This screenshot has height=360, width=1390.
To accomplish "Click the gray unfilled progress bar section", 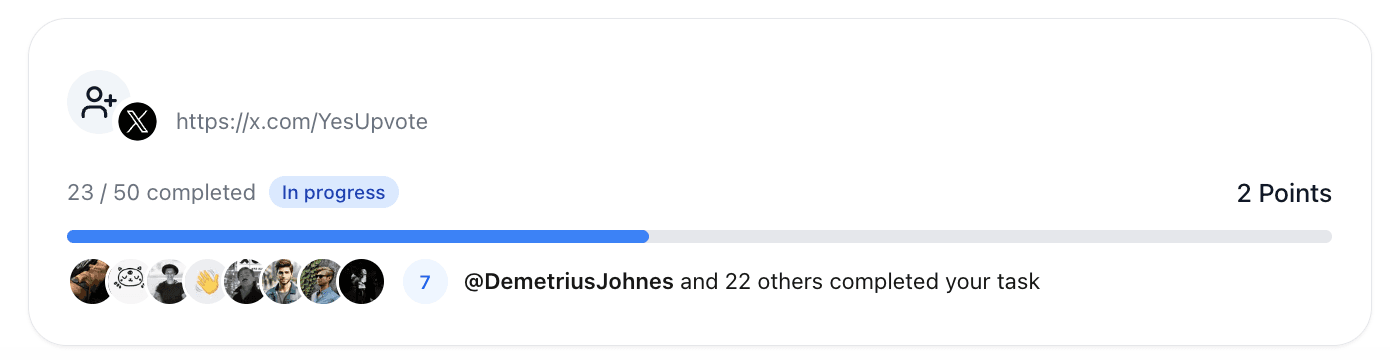I will point(990,237).
